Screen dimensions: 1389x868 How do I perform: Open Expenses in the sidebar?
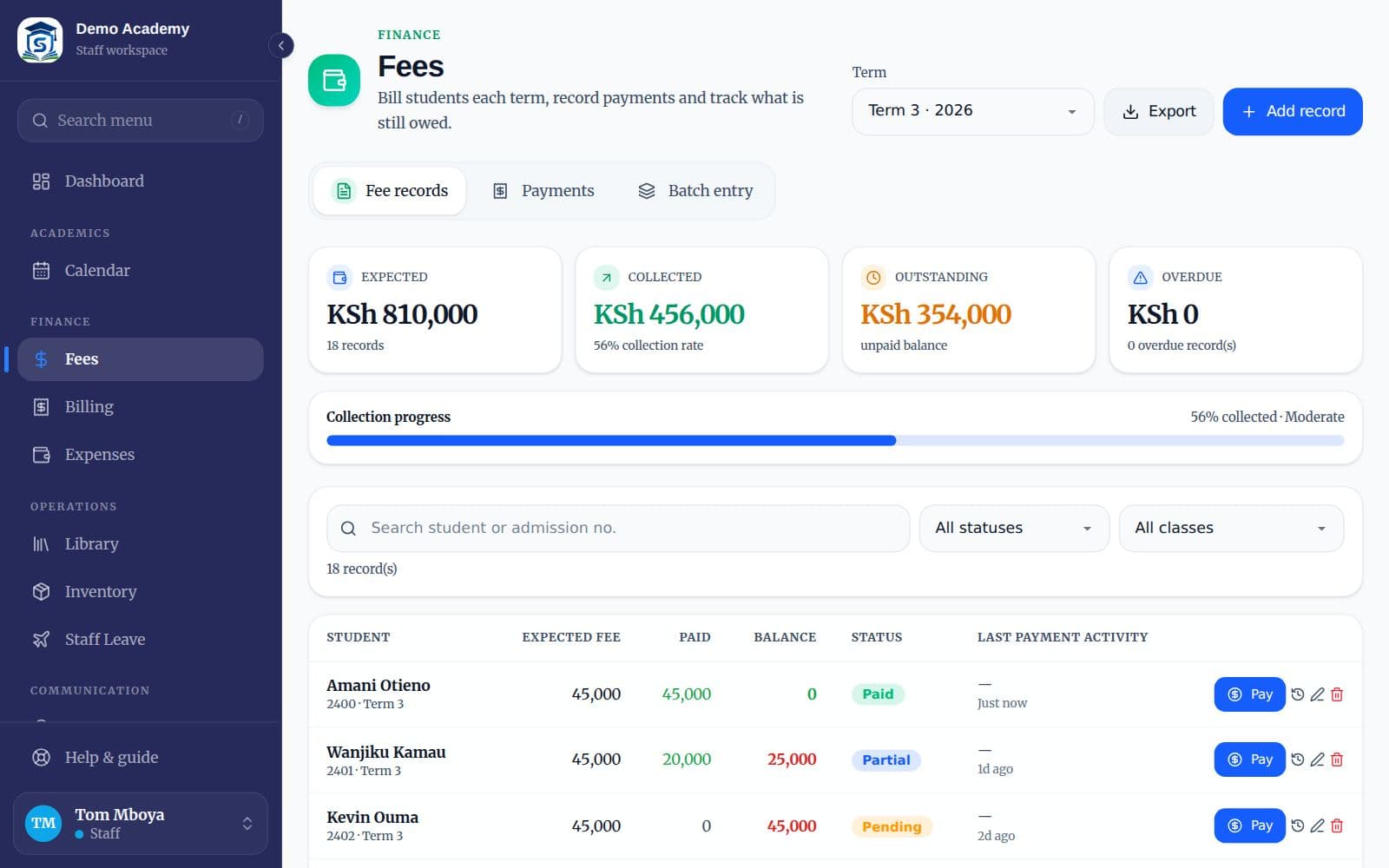[141, 454]
